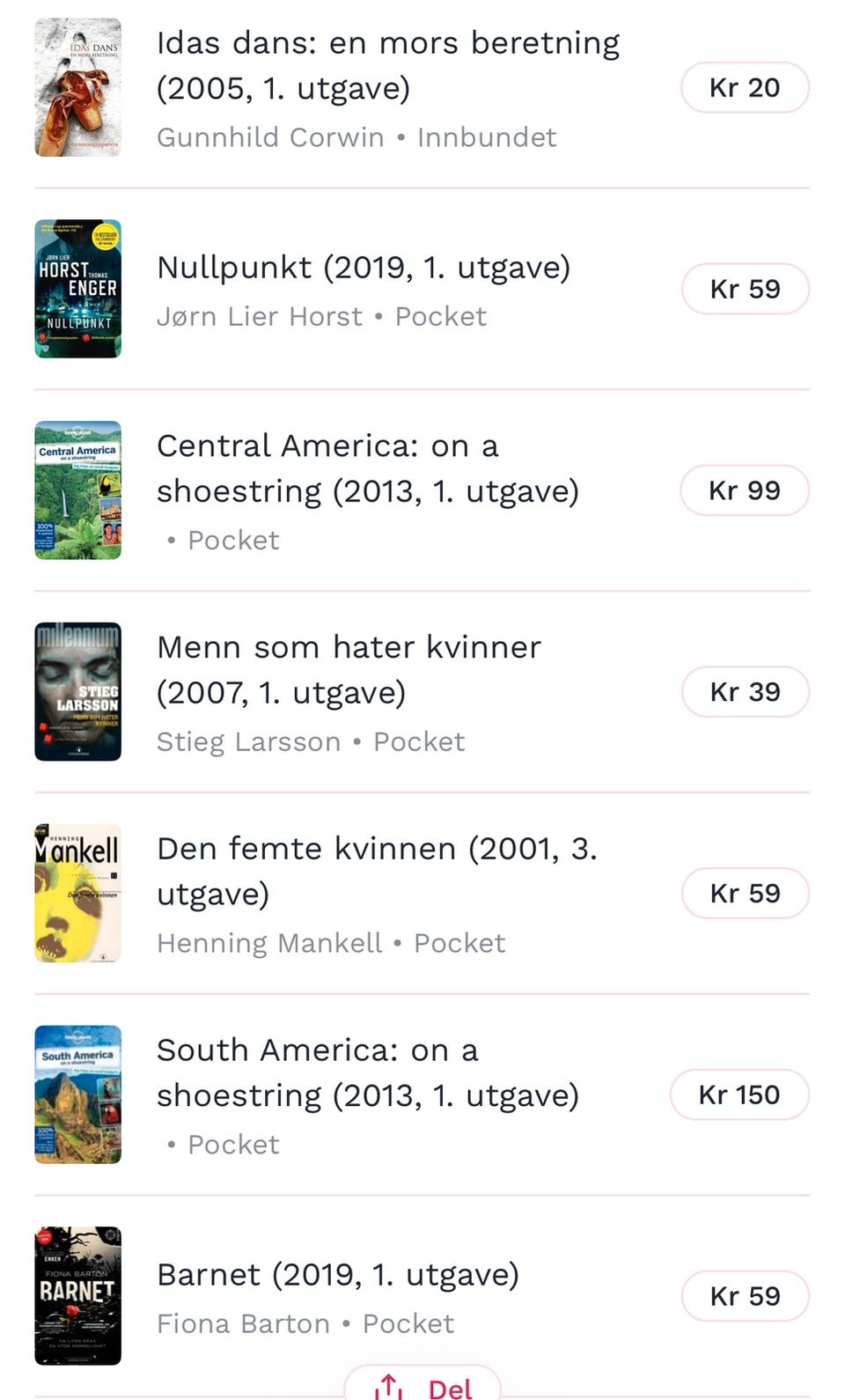The width and height of the screenshot is (845, 1400).
Task: Tap the Central America guidebook cover
Action: click(77, 490)
